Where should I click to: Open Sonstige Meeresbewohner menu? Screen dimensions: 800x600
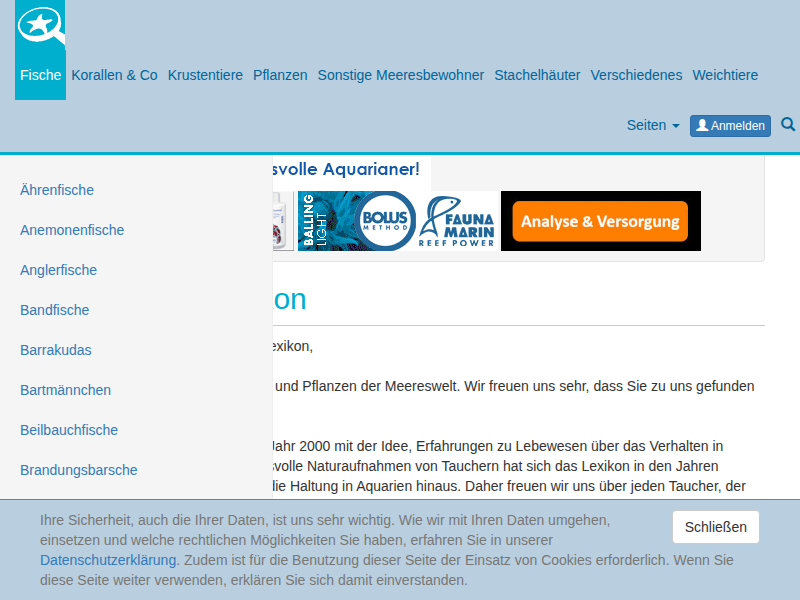coord(401,75)
